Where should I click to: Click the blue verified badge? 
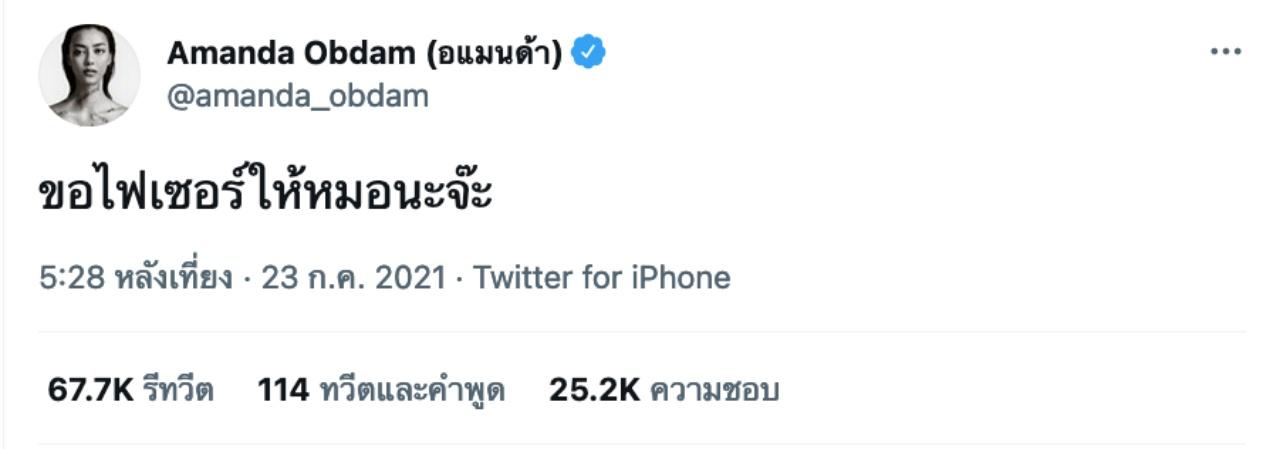(x=588, y=53)
